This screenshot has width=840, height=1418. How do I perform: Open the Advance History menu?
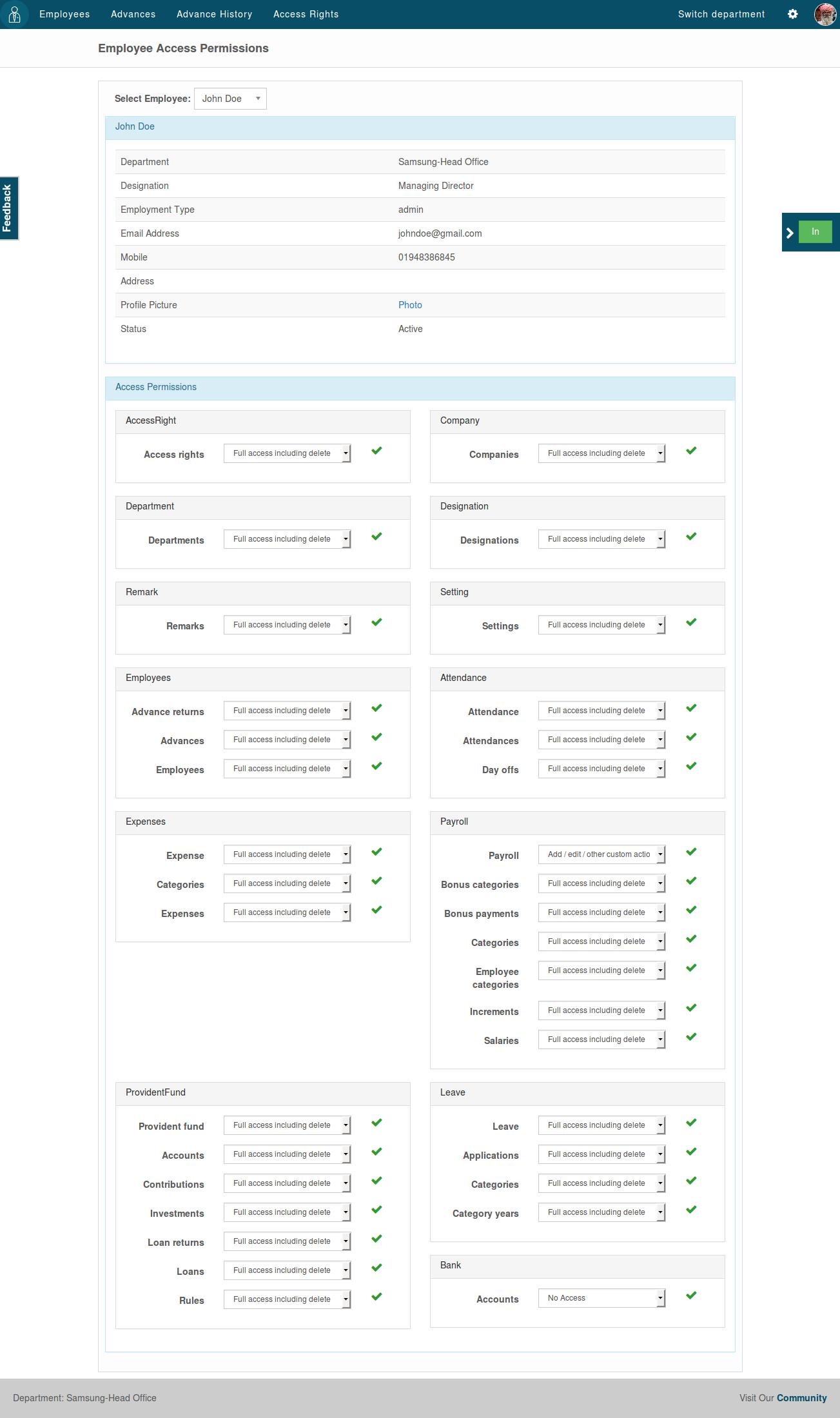(214, 14)
